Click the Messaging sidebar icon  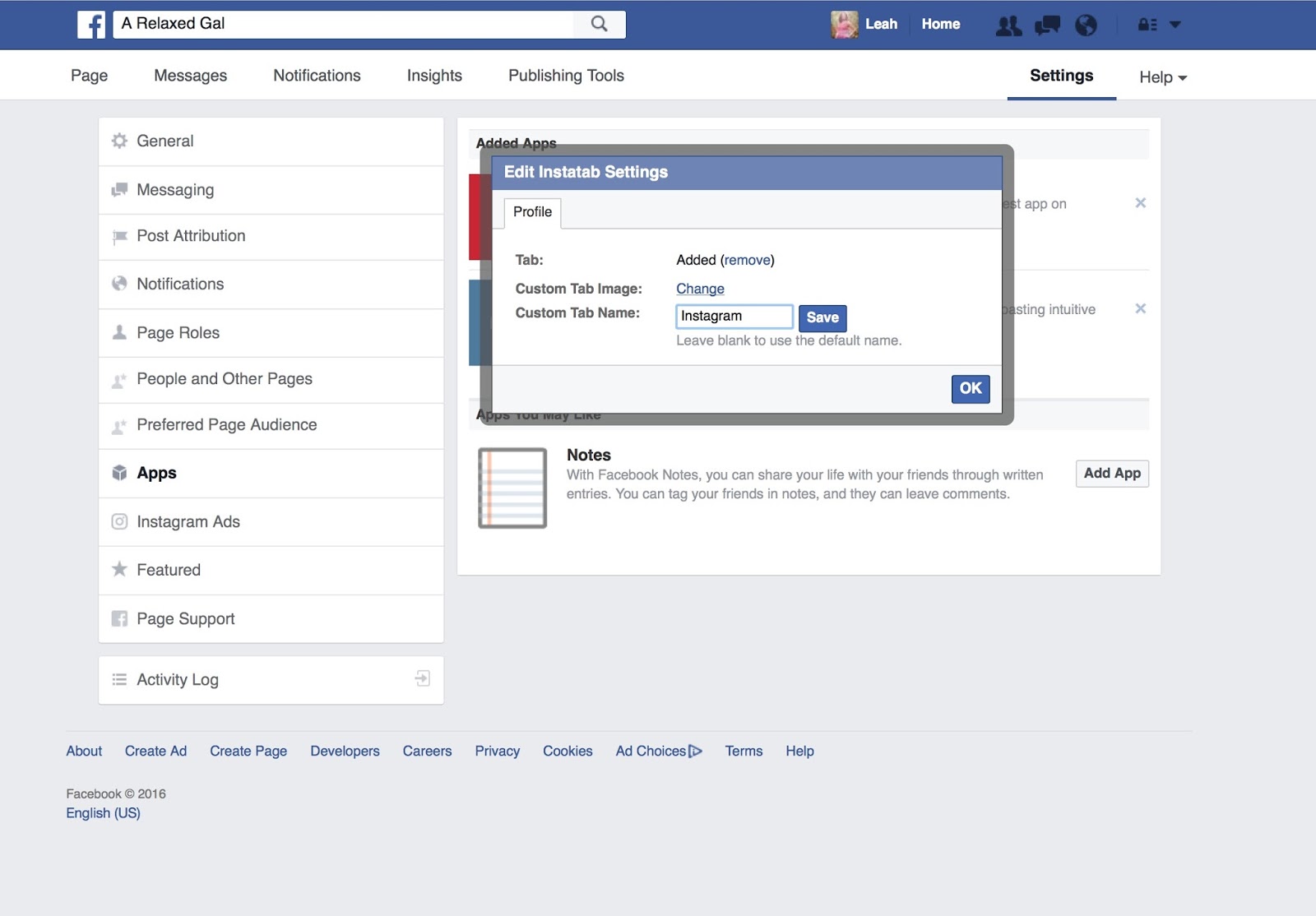point(119,190)
